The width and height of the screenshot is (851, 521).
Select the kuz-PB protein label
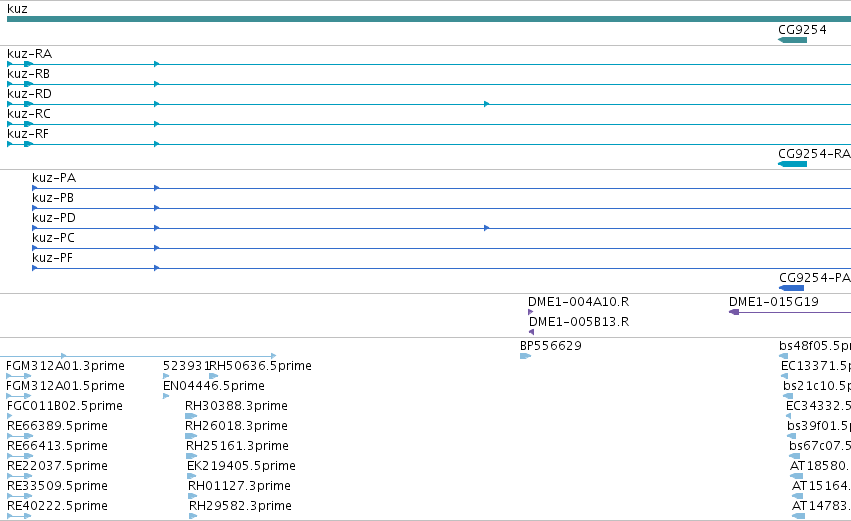click(x=53, y=198)
